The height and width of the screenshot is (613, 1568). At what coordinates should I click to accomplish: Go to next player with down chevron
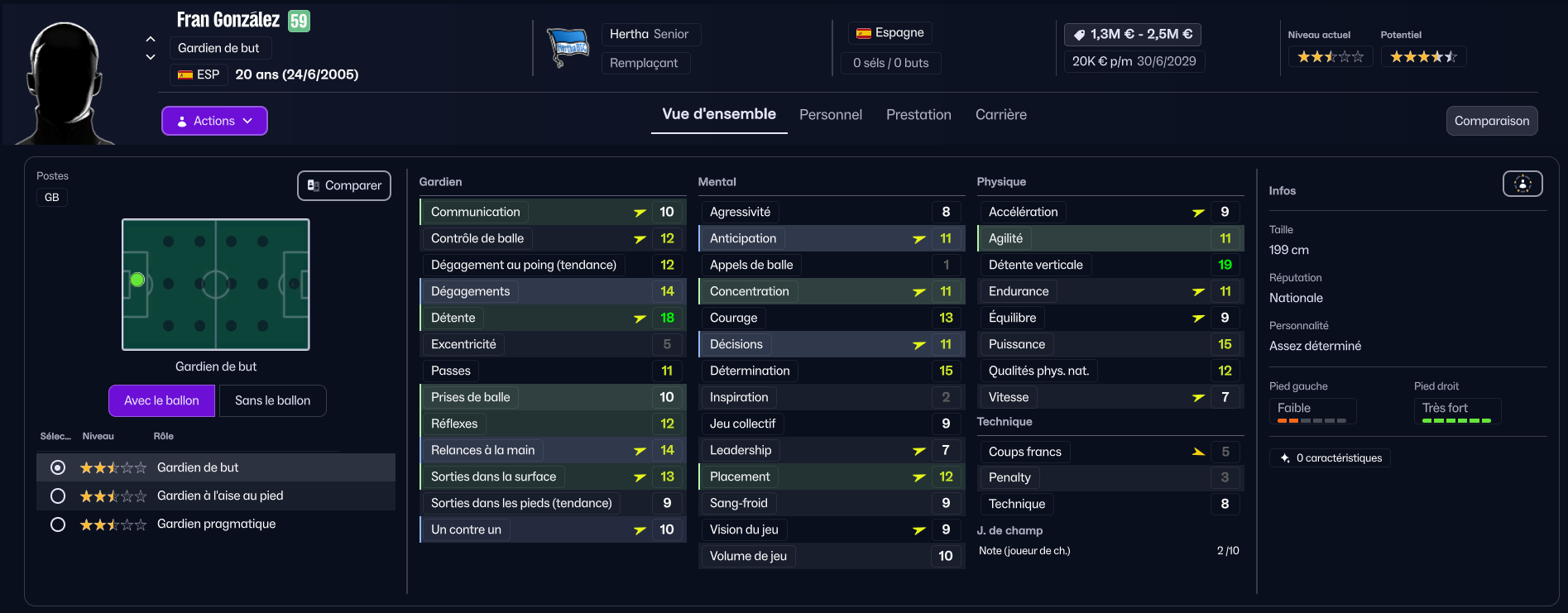coord(151,57)
